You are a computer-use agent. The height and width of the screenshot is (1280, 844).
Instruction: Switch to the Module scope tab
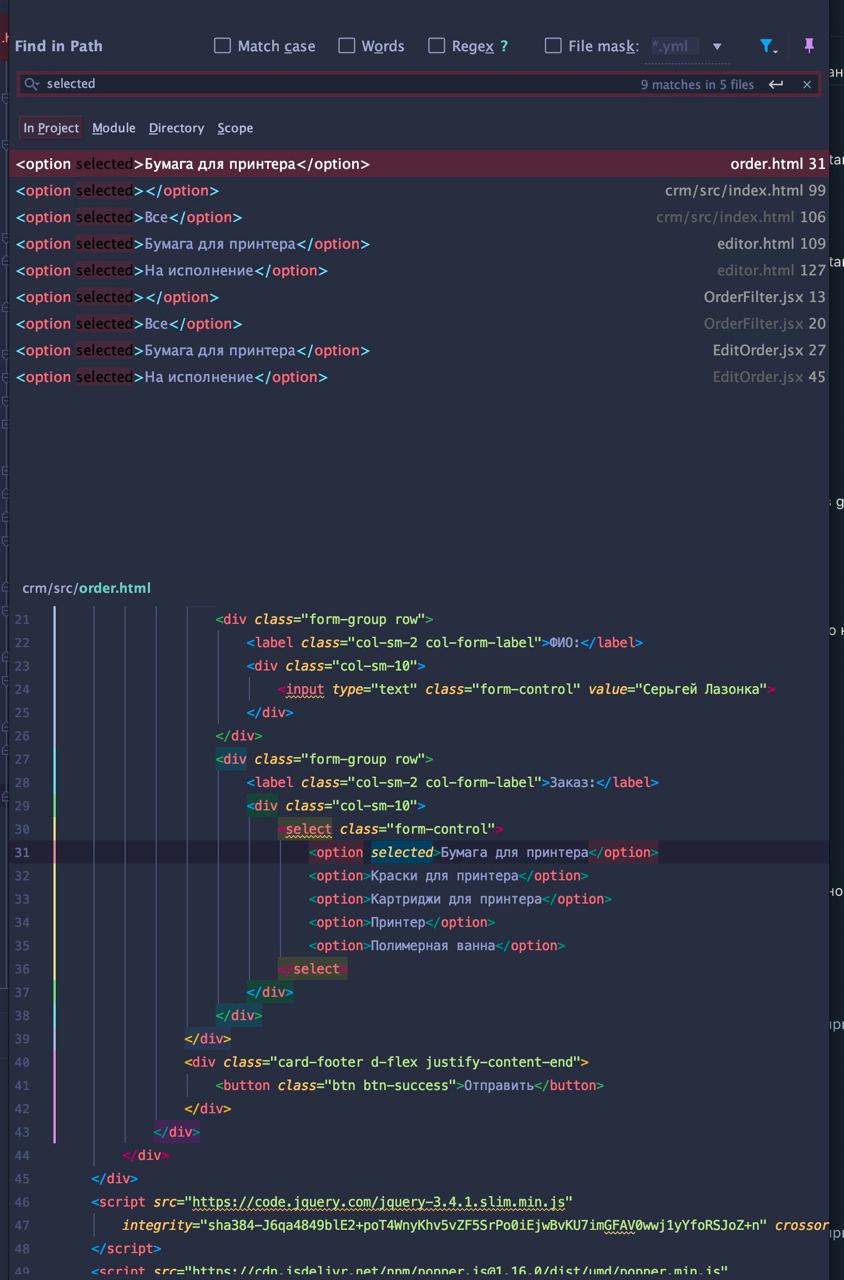(x=114, y=128)
